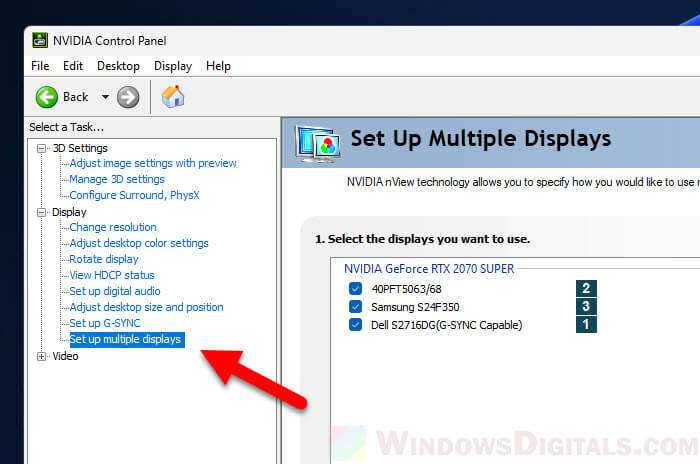The height and width of the screenshot is (464, 700).
Task: Uncheck the Dell S2716DG display checkbox
Action: (x=355, y=325)
